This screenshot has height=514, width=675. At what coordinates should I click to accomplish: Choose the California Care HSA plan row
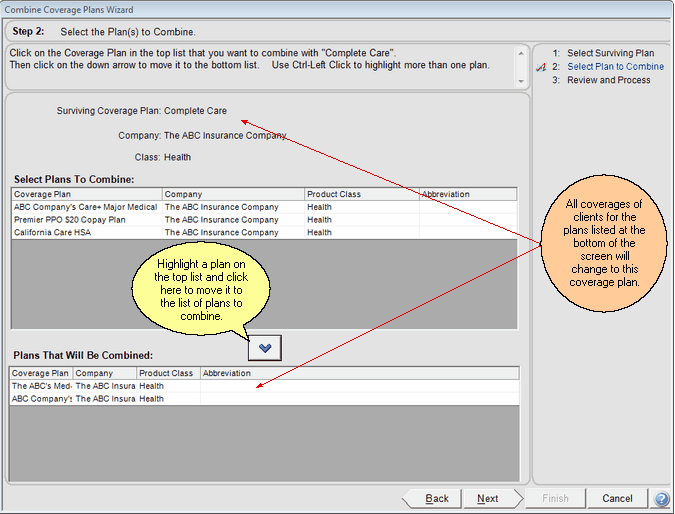pyautogui.click(x=60, y=232)
